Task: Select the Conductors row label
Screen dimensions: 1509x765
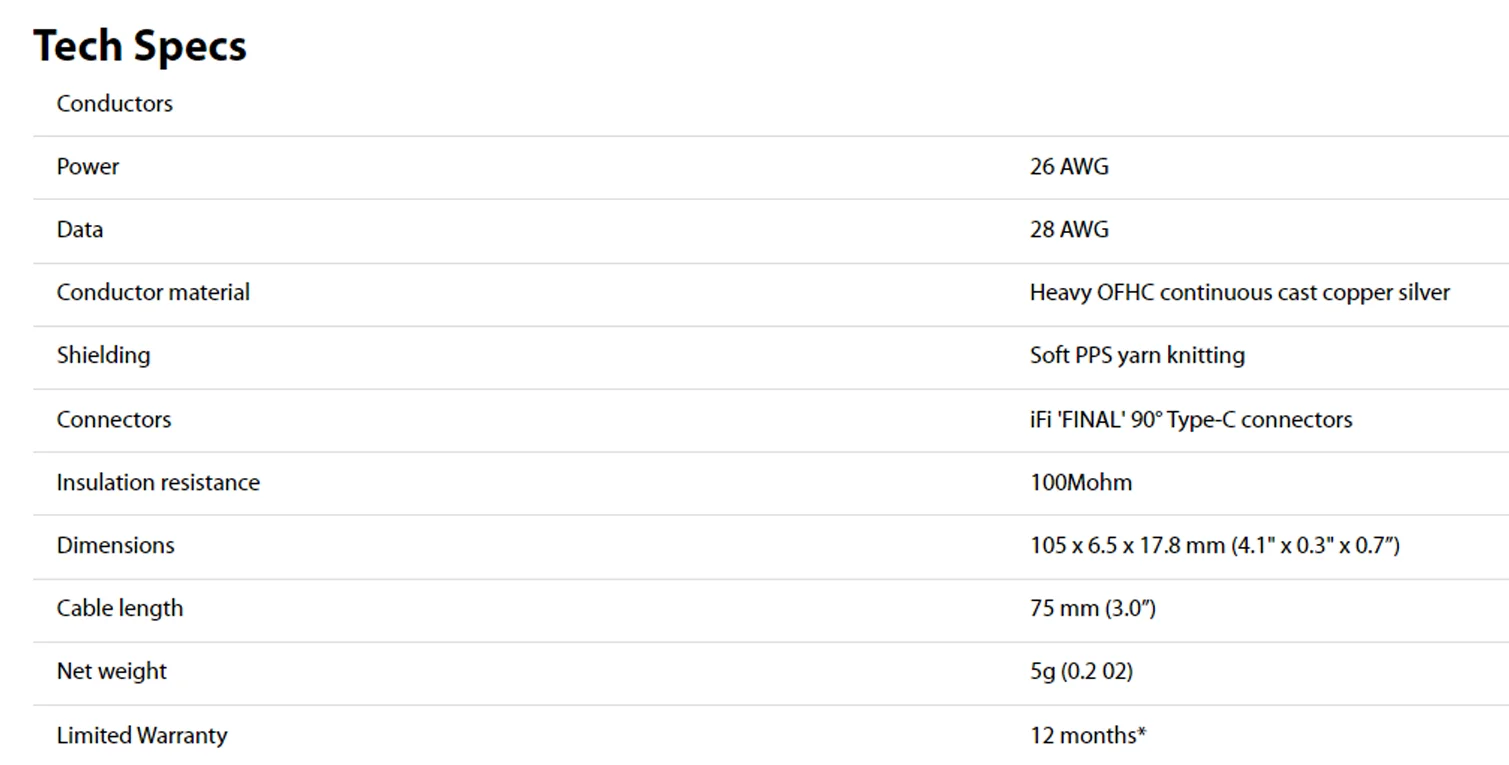Action: pyautogui.click(x=114, y=104)
